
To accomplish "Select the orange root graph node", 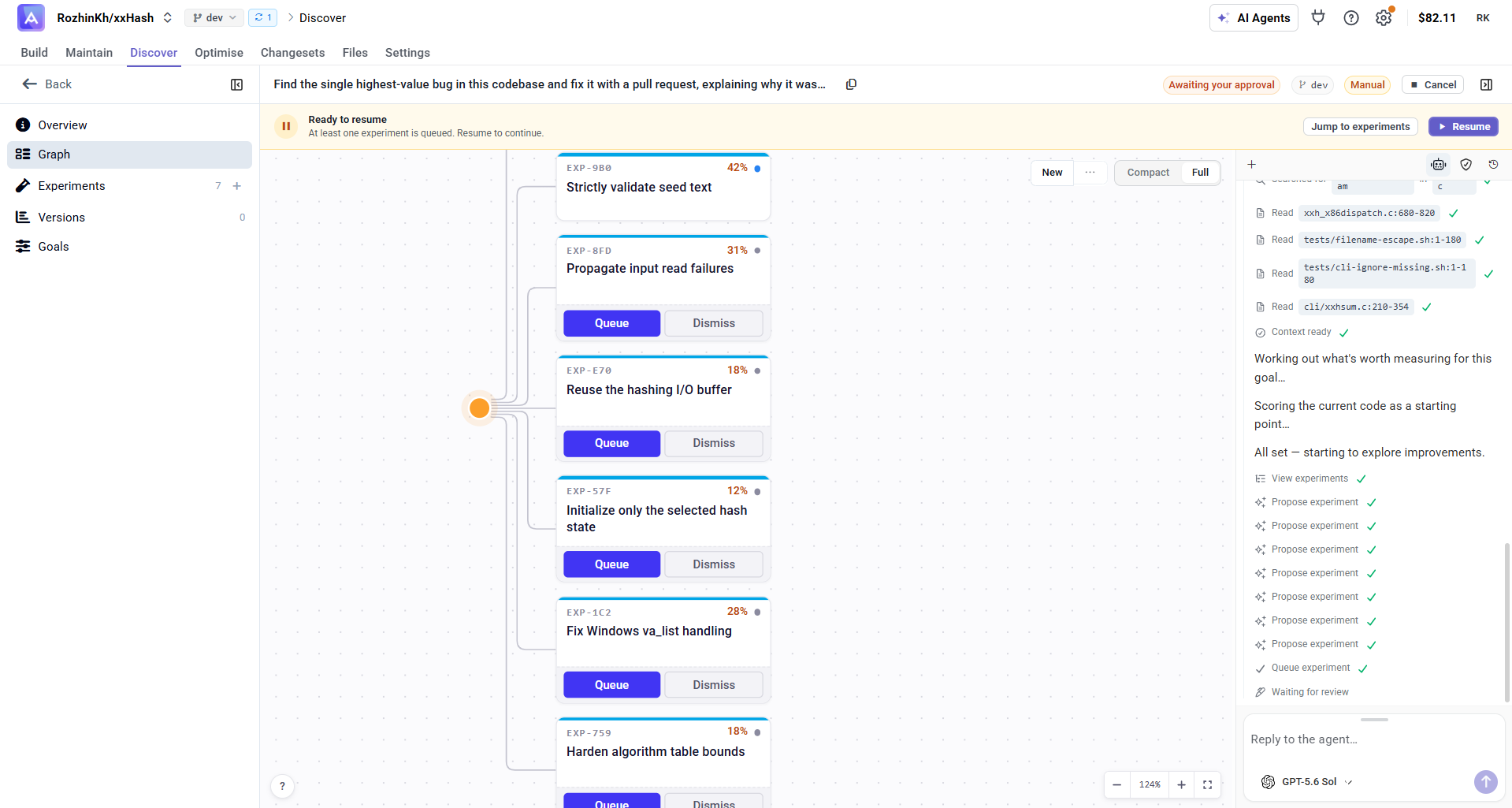I will (479, 408).
